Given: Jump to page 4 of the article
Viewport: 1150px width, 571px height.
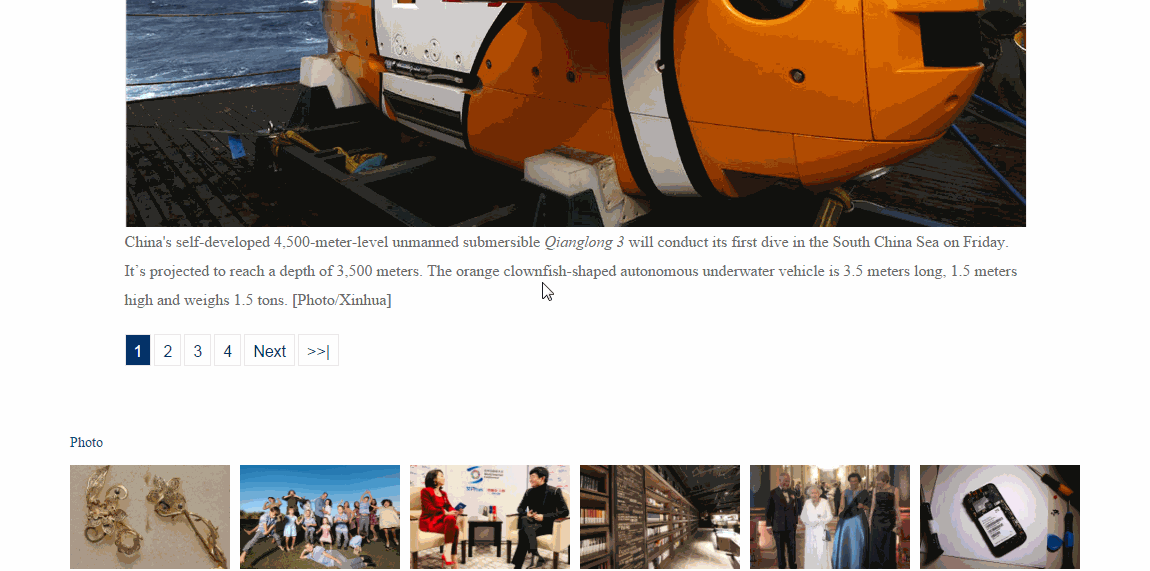Looking at the screenshot, I should (x=227, y=351).
